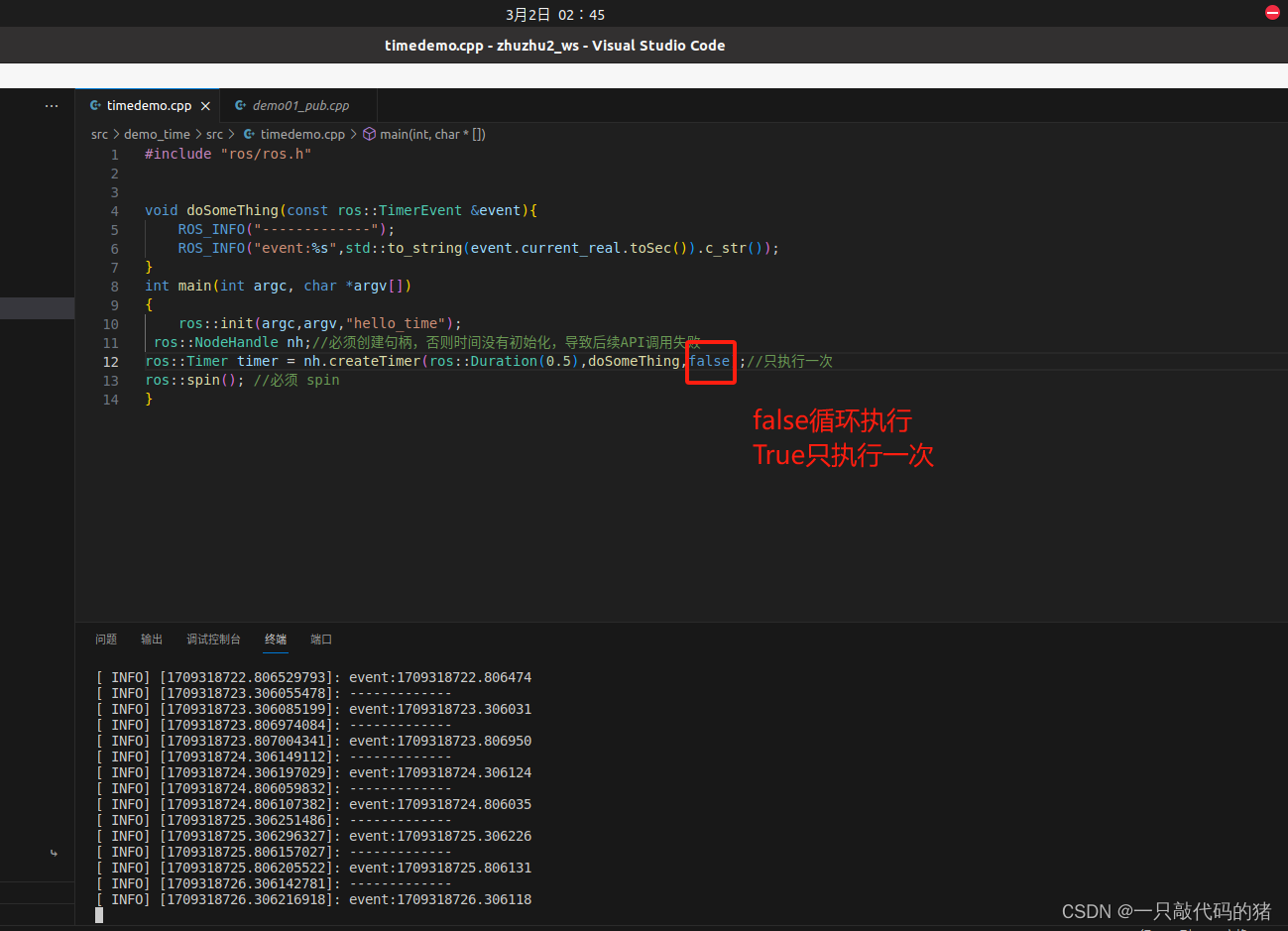This screenshot has height=931, width=1288.
Task: Open the main(int, char * []) breadcrumb
Action: point(432,134)
